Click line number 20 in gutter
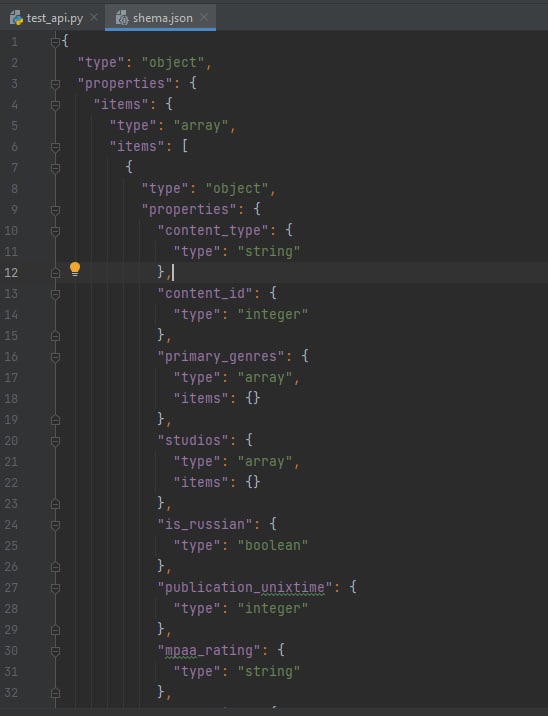This screenshot has width=548, height=716. (x=11, y=441)
